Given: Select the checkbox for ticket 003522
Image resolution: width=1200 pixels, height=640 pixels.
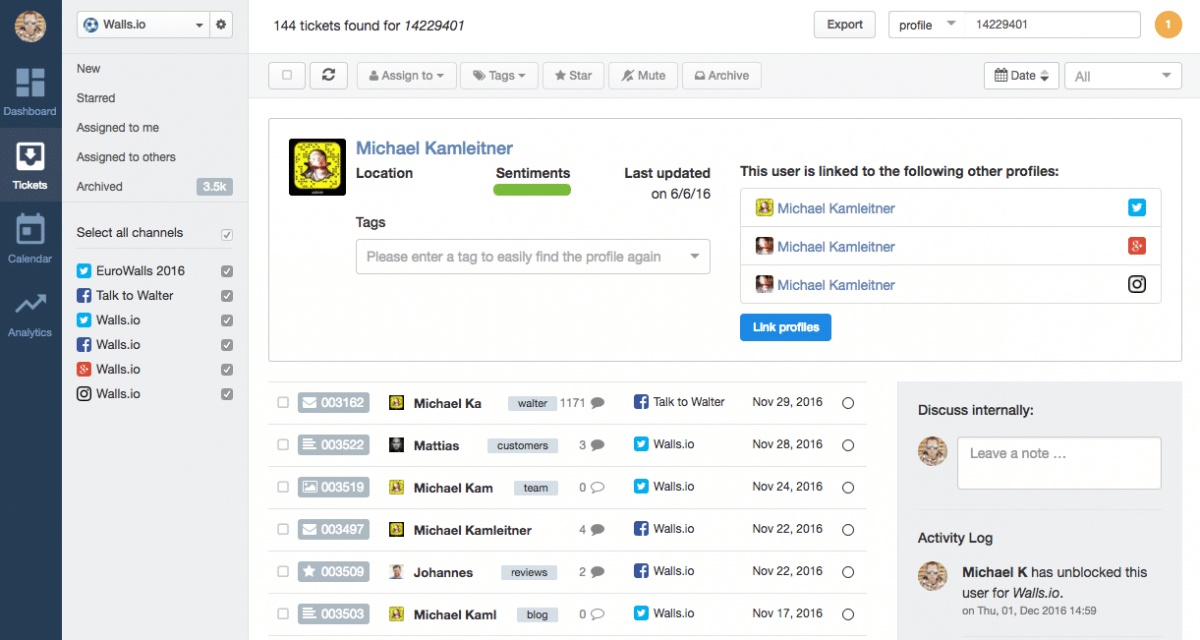Looking at the screenshot, I should 283,445.
